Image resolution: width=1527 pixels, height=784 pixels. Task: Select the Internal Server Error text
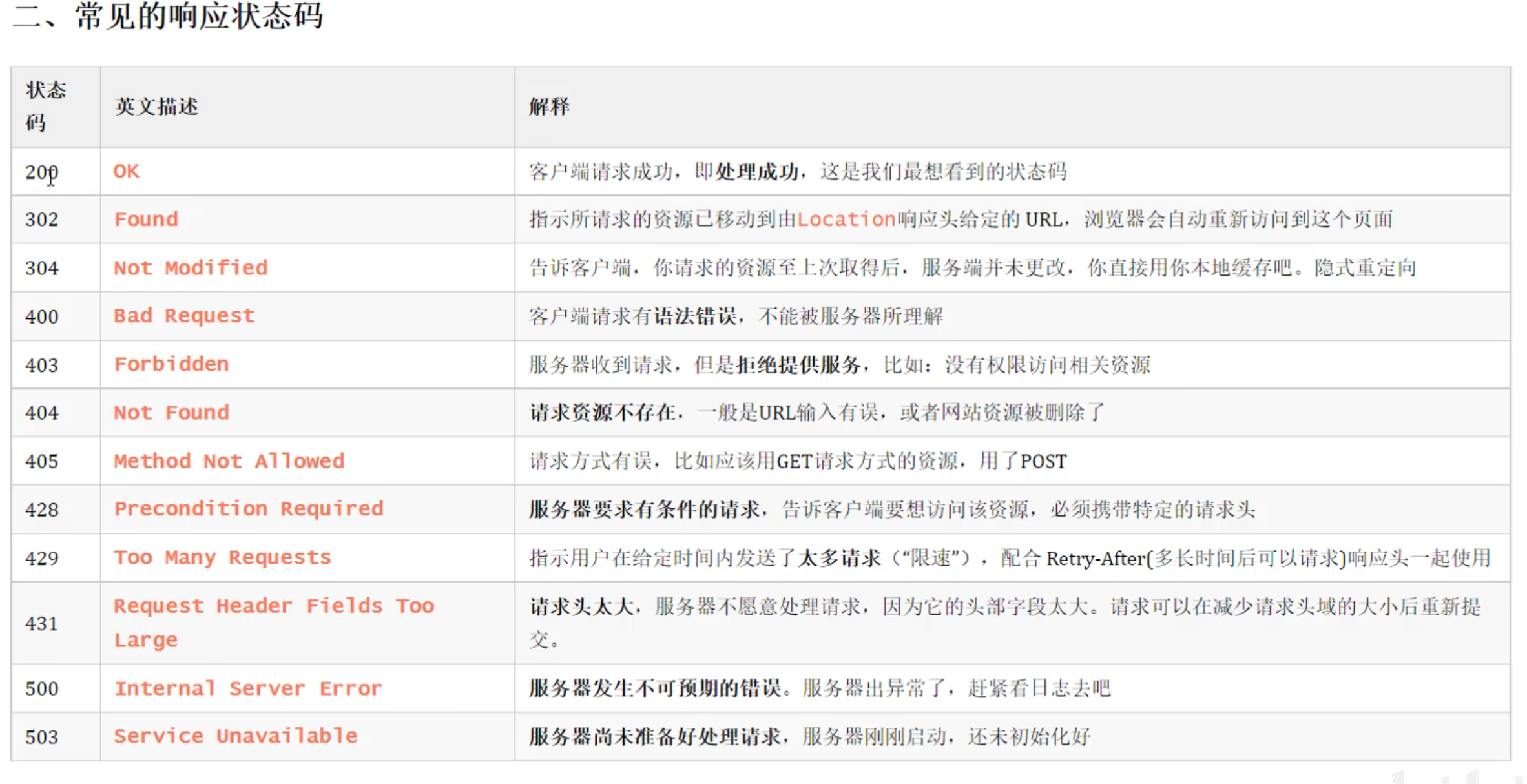pos(249,688)
